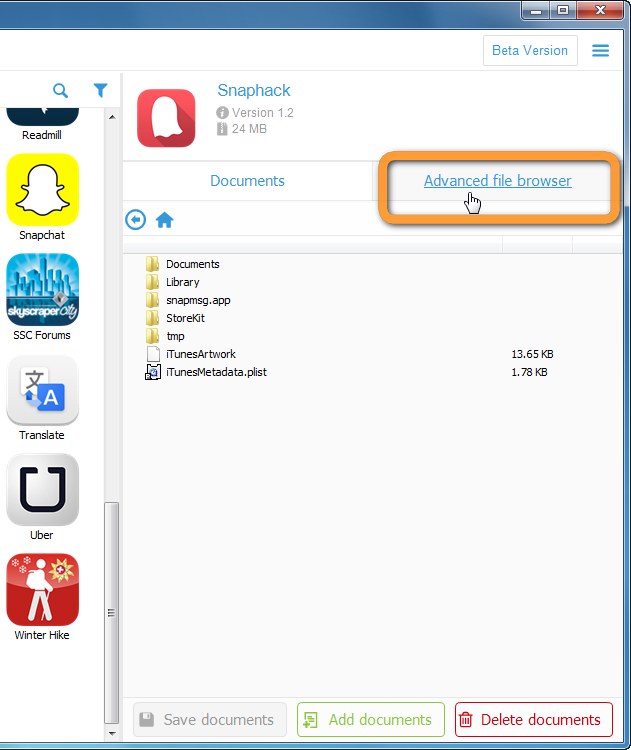Click the version info icon
The width and height of the screenshot is (631, 750).
tap(222, 112)
